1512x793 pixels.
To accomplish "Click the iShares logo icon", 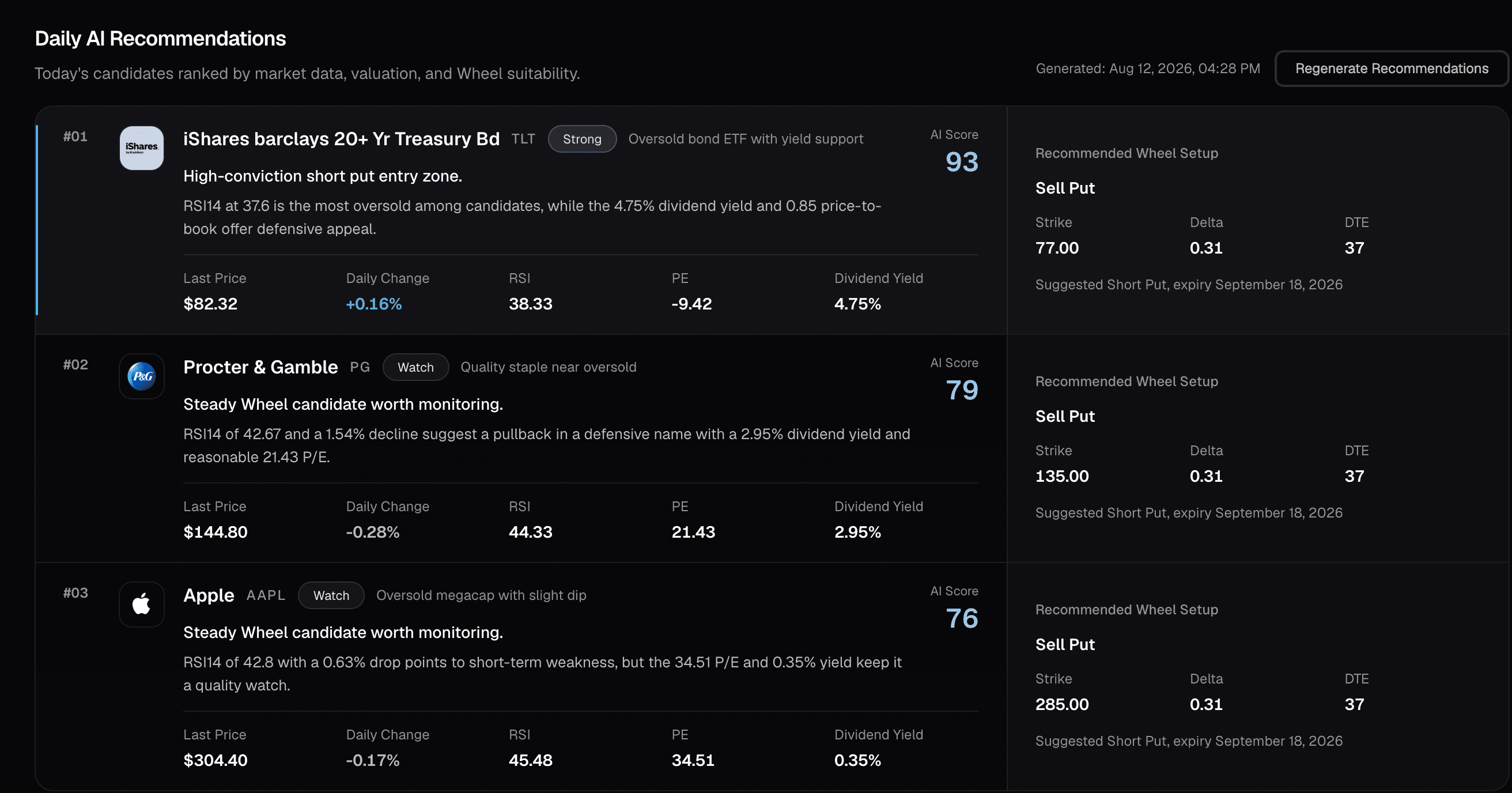I will click(x=141, y=148).
